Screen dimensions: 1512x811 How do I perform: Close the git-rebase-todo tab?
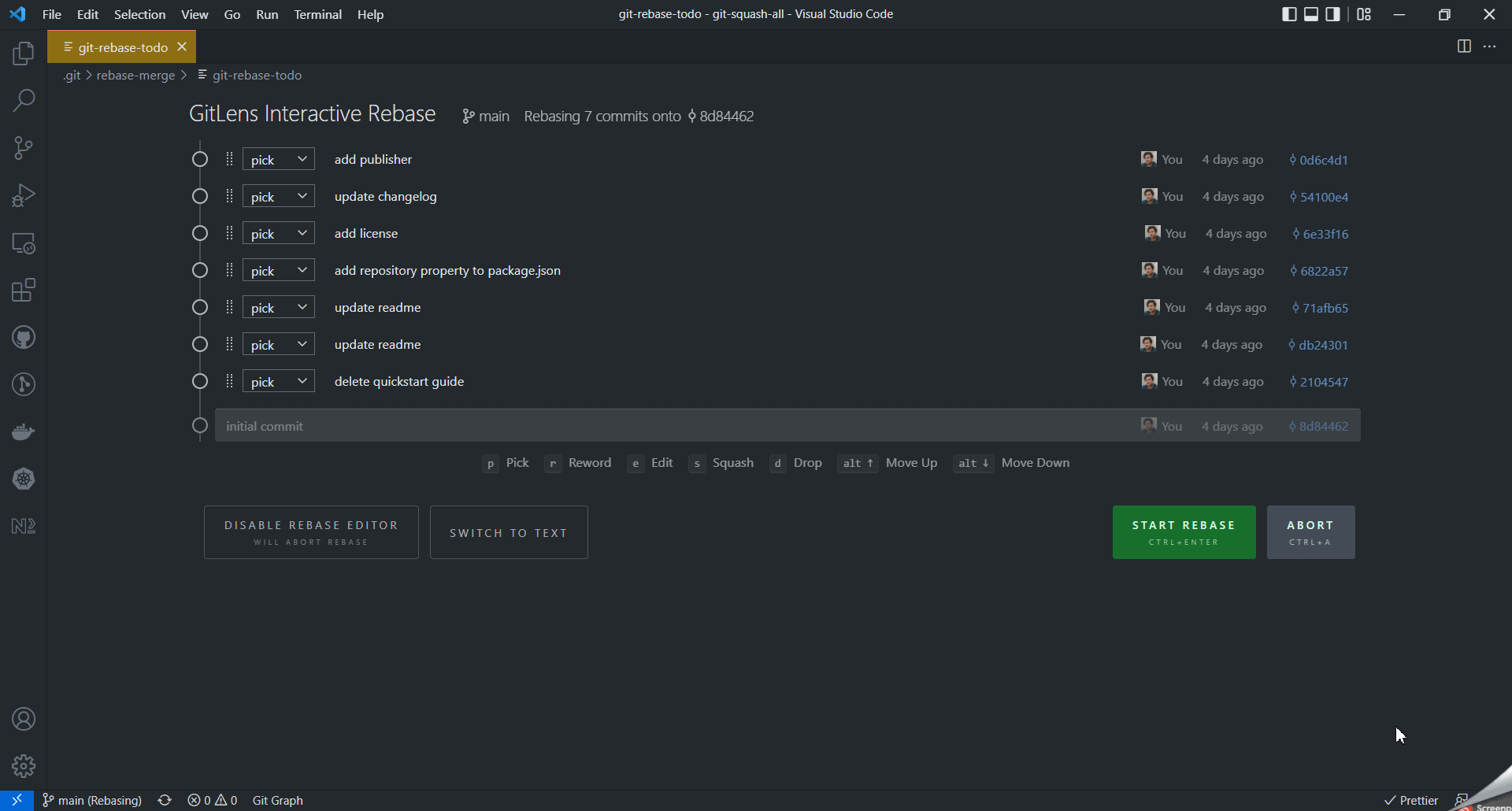[x=182, y=46]
